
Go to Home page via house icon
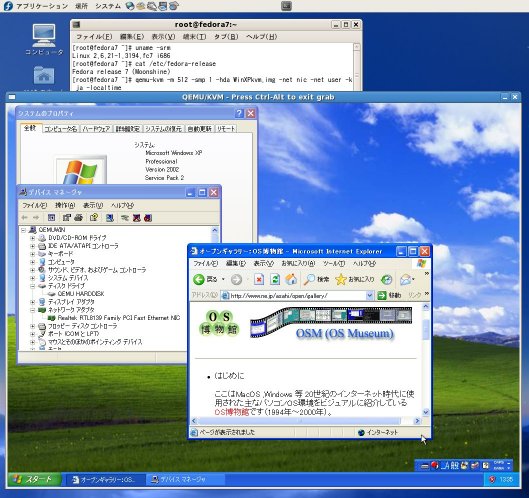291,279
